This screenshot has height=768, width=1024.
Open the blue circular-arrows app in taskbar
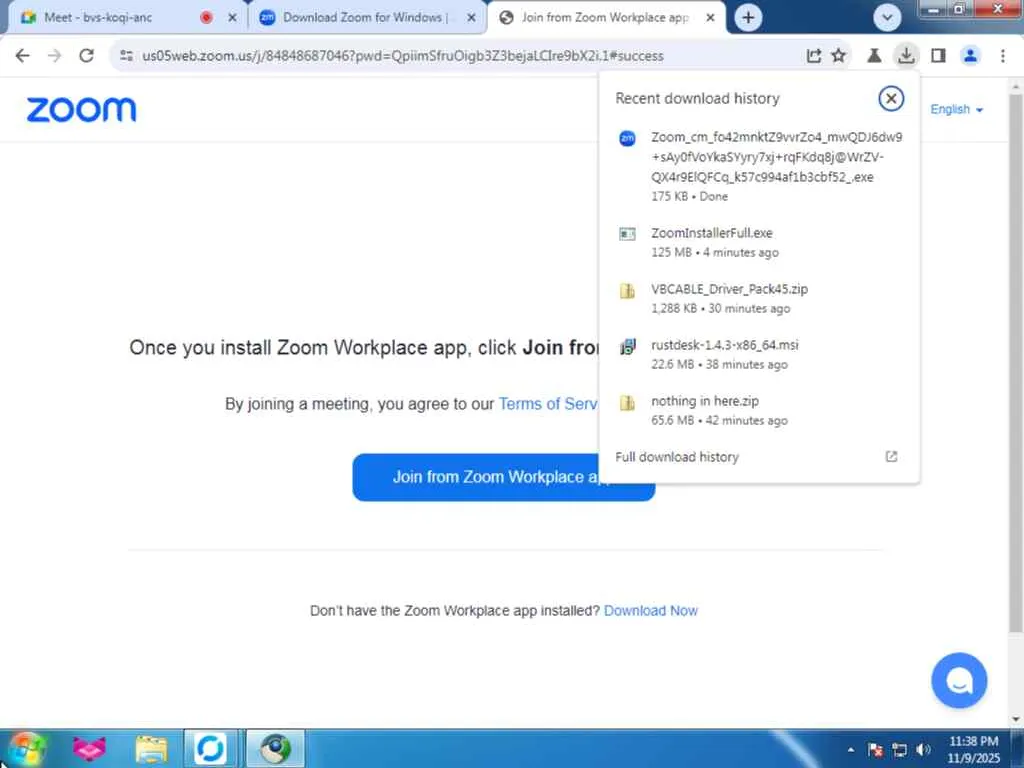[x=210, y=748]
